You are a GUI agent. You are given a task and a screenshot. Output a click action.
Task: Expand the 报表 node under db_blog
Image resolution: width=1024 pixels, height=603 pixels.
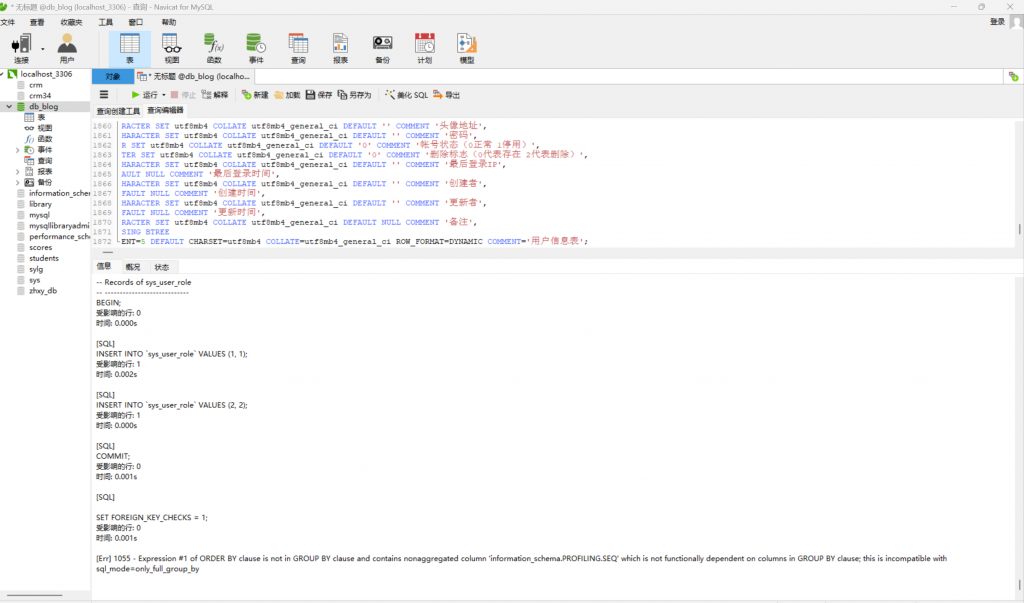pyautogui.click(x=18, y=172)
